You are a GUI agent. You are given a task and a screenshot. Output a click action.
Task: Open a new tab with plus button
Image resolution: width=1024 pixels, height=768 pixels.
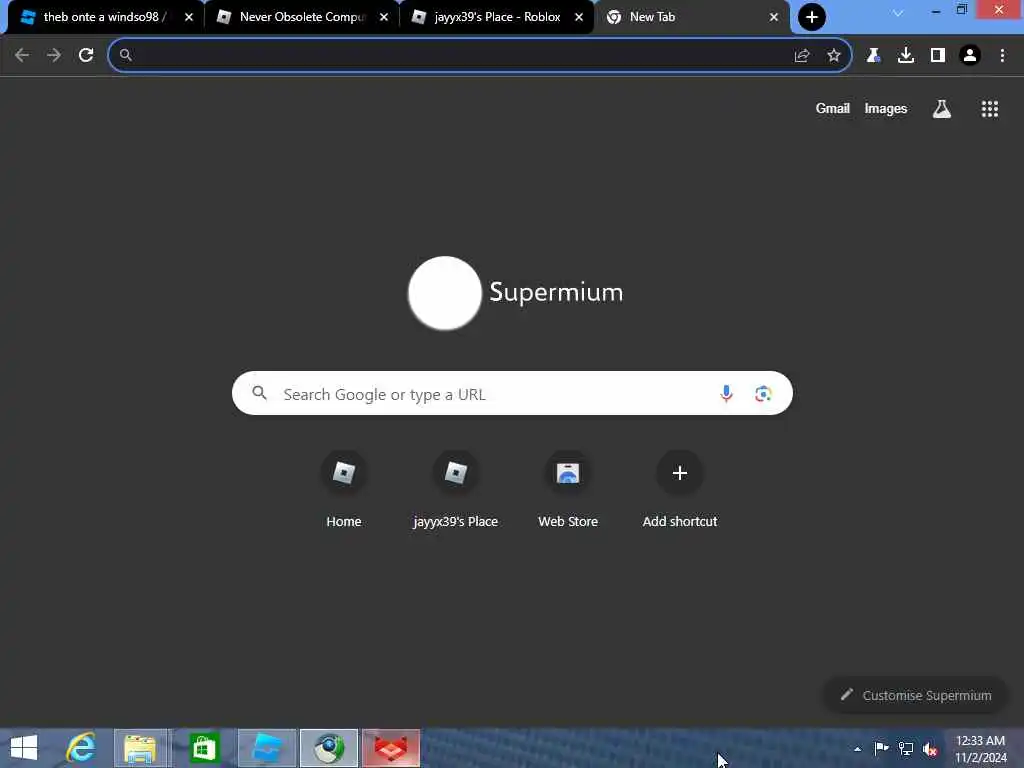pyautogui.click(x=812, y=17)
